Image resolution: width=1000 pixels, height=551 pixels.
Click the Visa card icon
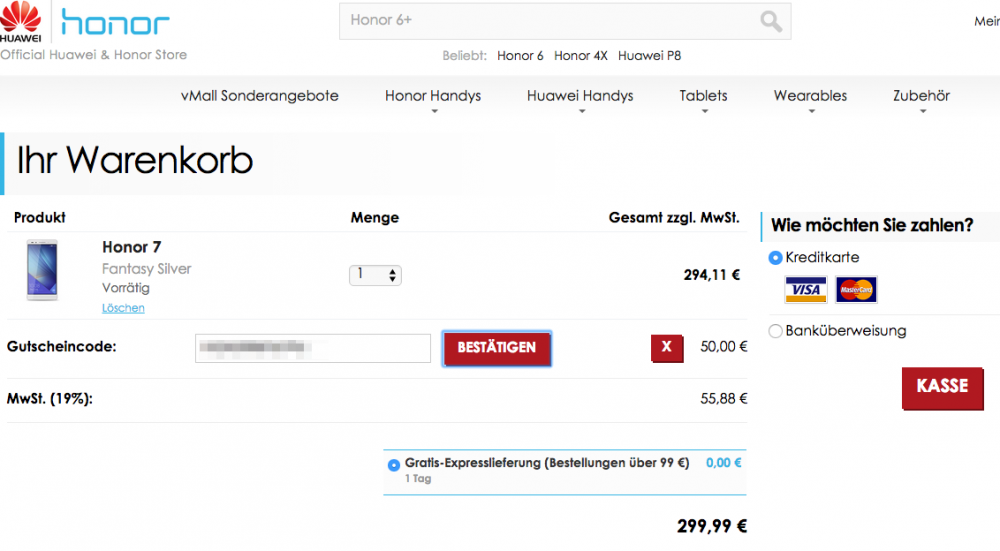click(x=805, y=290)
